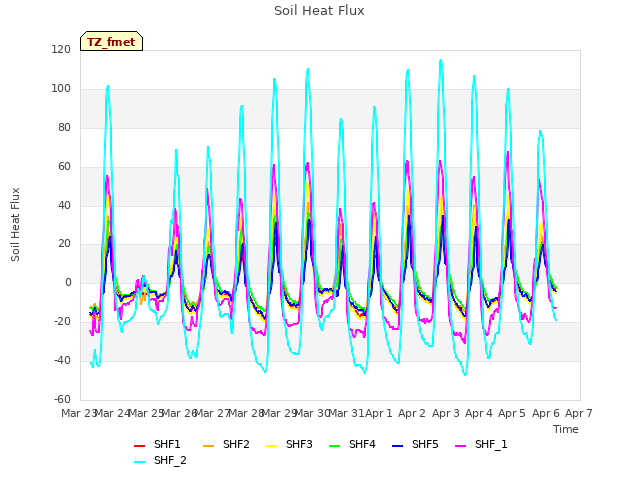640x480 pixels.
Task: Click the 80 y-axis tick label
Action: coord(64,128)
